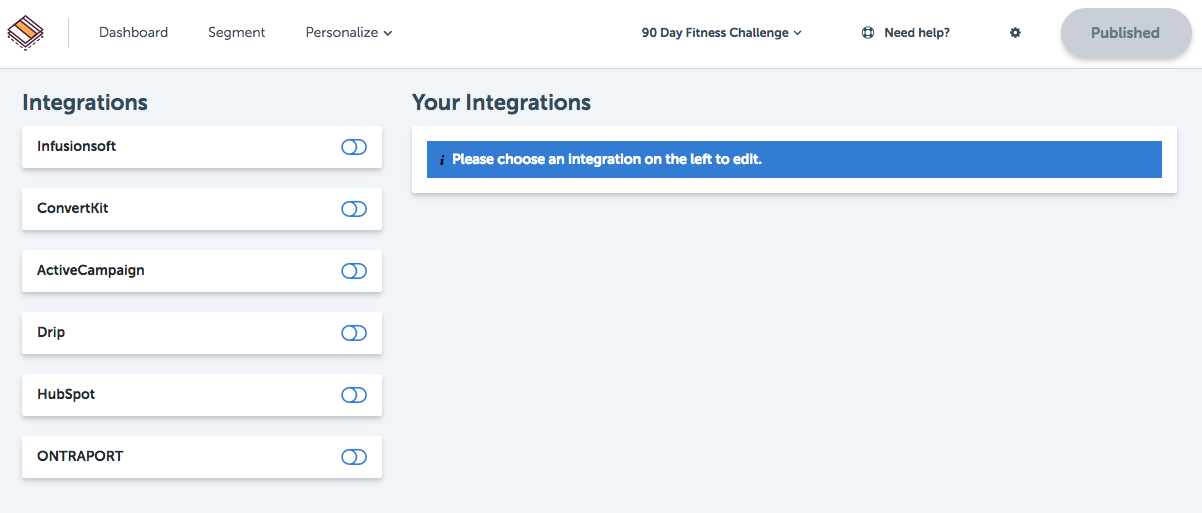Toggle the Infusionsoft integration switch
1202x513 pixels.
tap(354, 147)
